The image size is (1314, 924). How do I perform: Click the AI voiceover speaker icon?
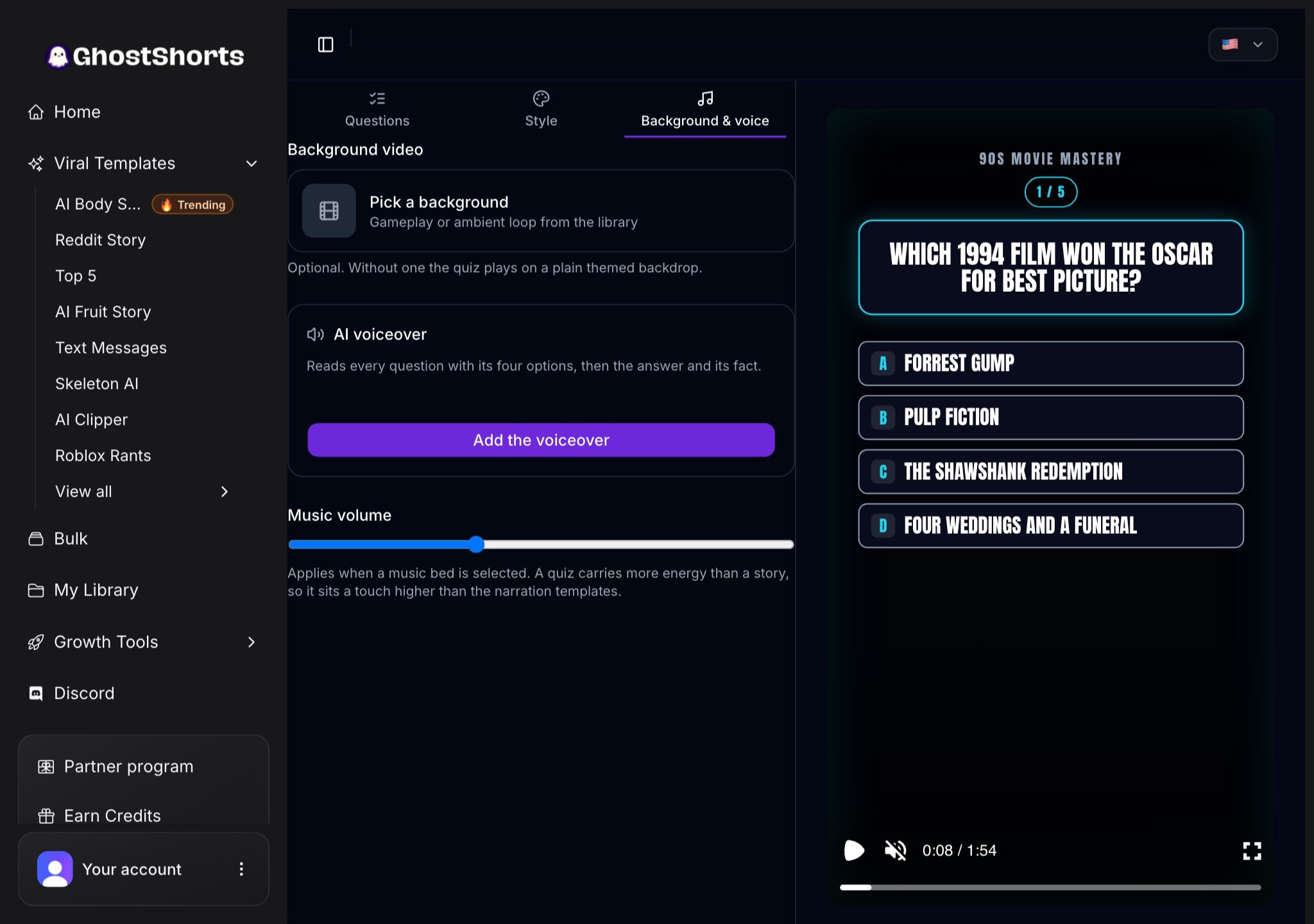315,334
